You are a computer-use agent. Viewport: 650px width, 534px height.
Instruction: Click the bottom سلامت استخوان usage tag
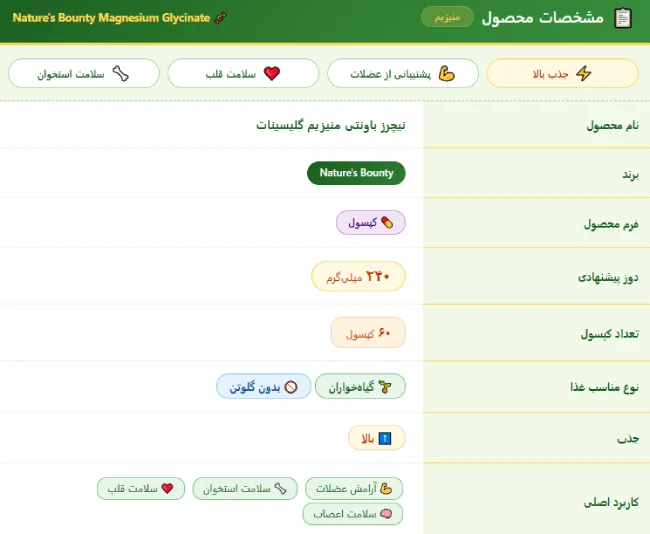point(245,489)
